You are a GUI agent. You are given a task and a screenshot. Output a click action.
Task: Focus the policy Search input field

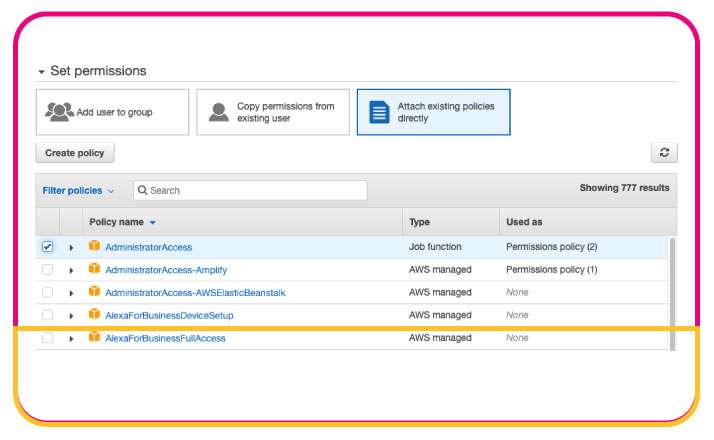click(x=255, y=190)
